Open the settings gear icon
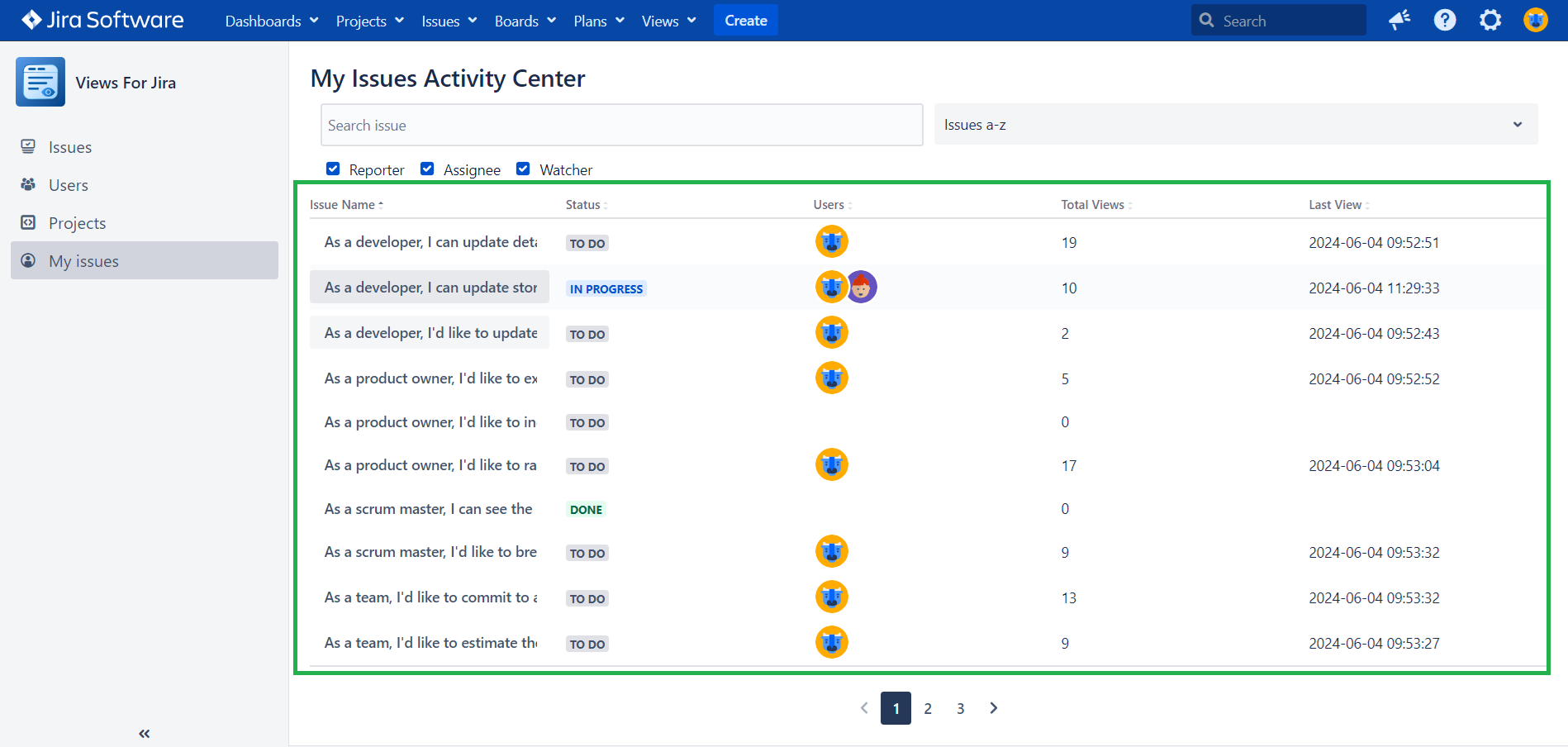This screenshot has width=1568, height=747. click(1490, 20)
